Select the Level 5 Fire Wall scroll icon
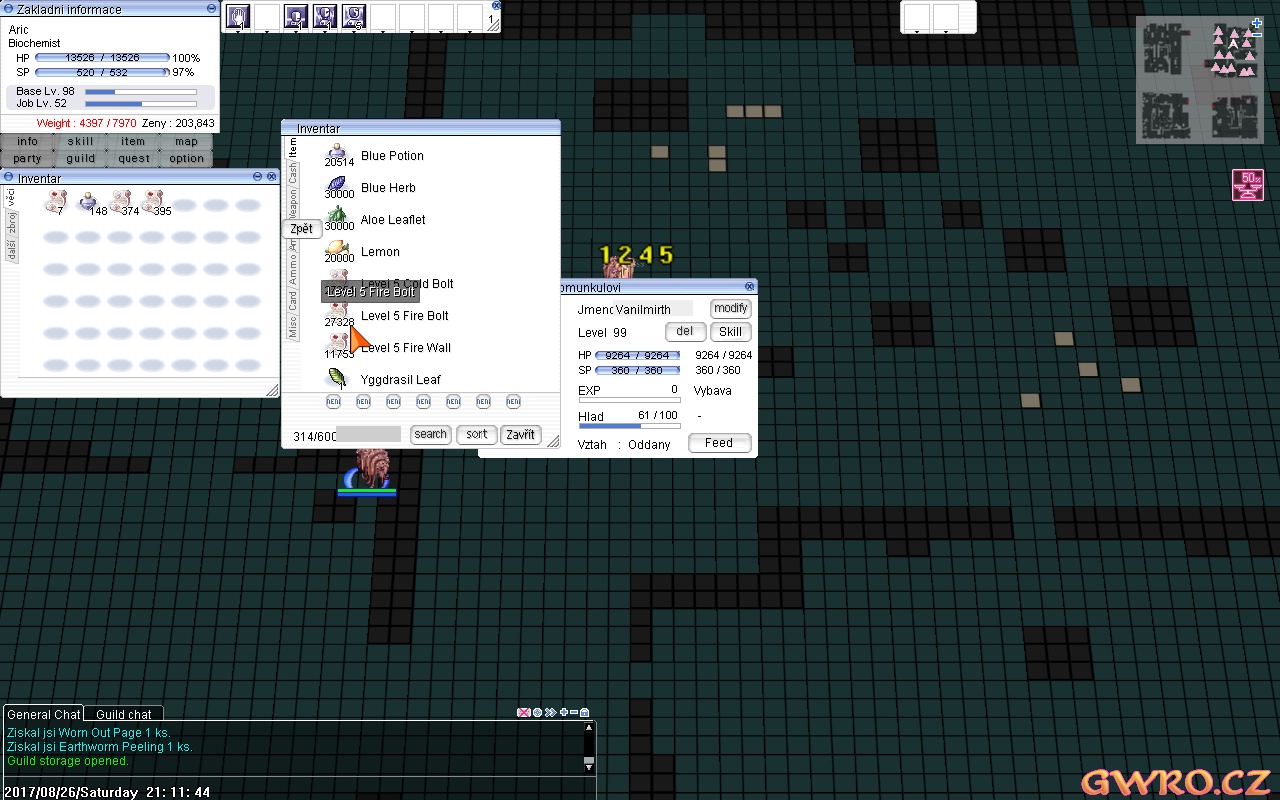The image size is (1280, 800). 338,343
